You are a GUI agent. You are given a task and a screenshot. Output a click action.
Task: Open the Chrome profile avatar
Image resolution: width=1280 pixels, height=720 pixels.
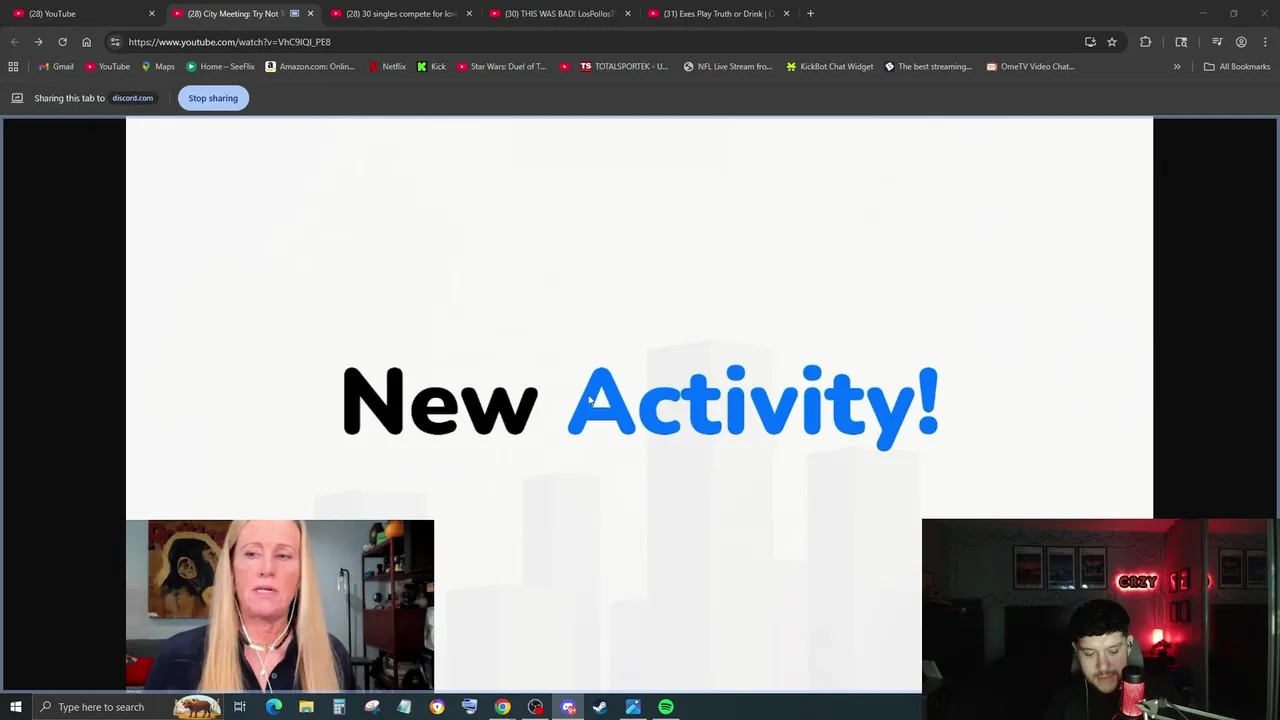pyautogui.click(x=1241, y=42)
